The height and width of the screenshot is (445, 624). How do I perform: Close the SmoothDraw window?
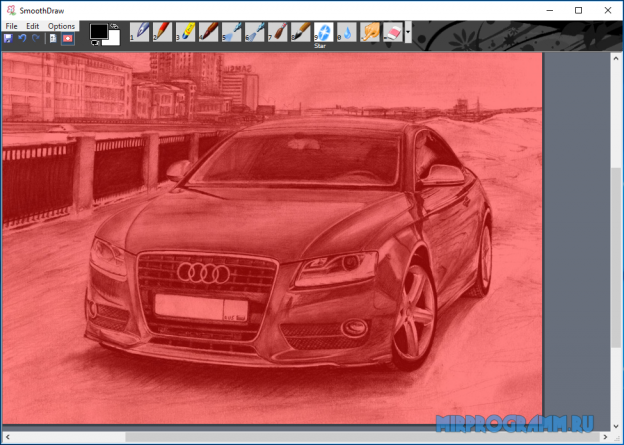[x=608, y=10]
